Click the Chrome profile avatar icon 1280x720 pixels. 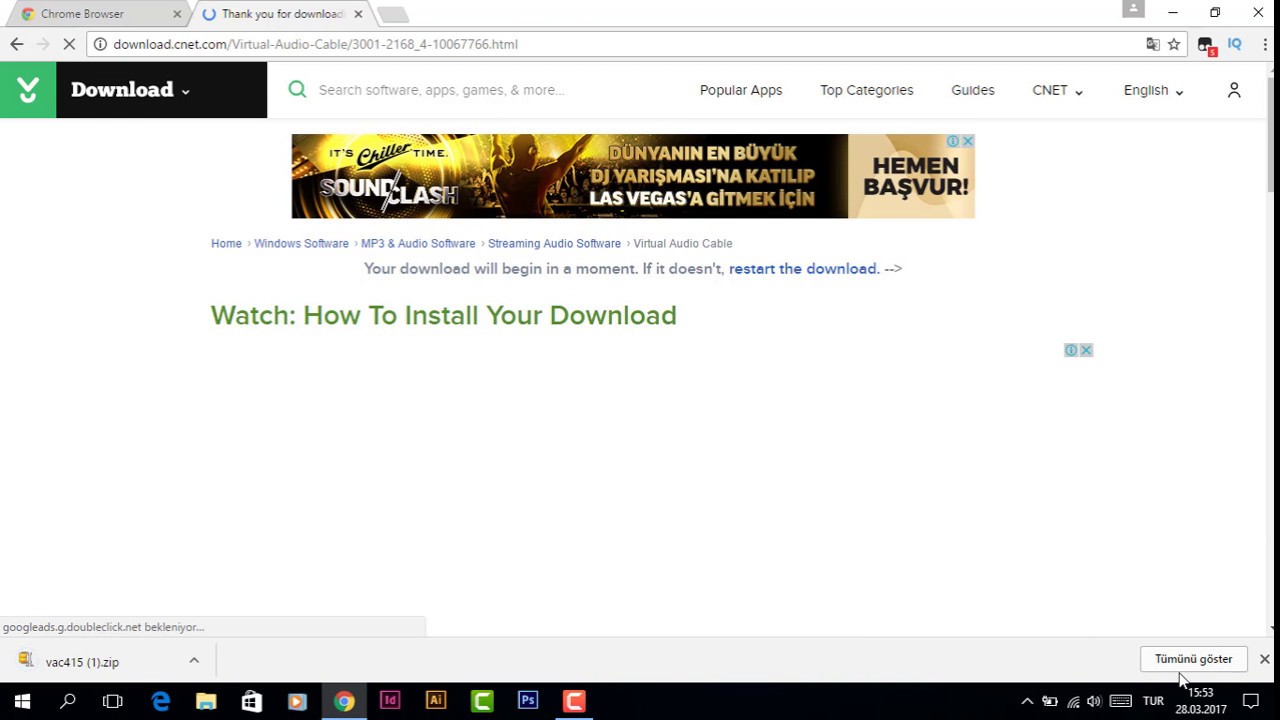(1133, 9)
